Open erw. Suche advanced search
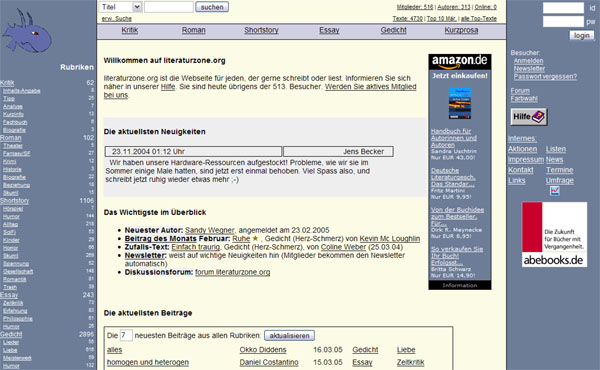The image size is (600, 370). [x=116, y=18]
